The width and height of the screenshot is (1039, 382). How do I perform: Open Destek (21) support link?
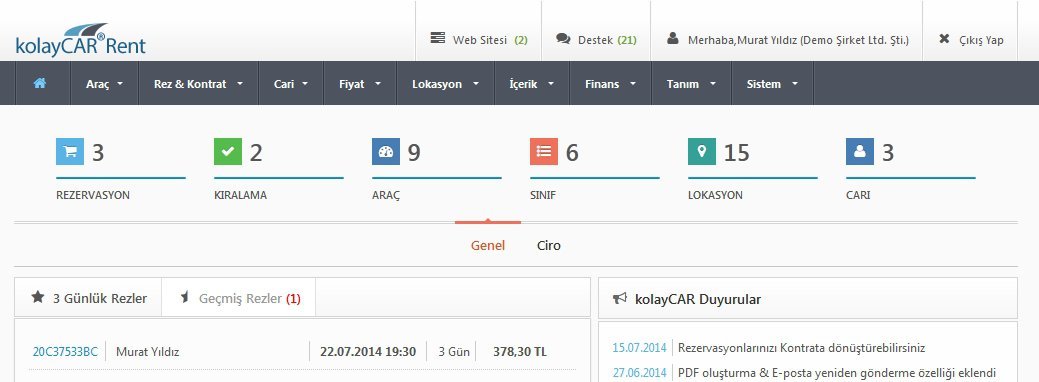point(596,40)
